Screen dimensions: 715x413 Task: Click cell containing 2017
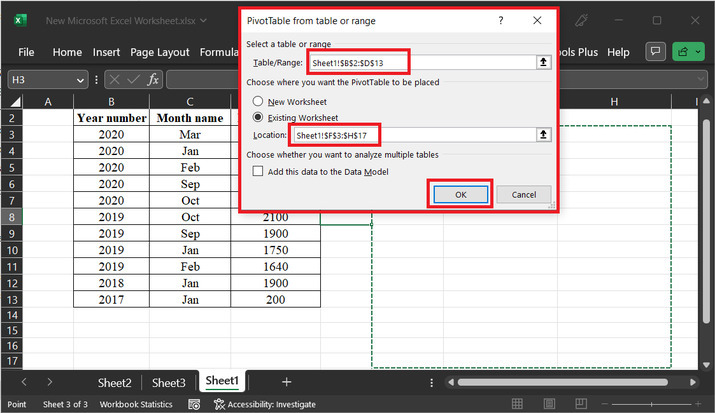click(111, 299)
